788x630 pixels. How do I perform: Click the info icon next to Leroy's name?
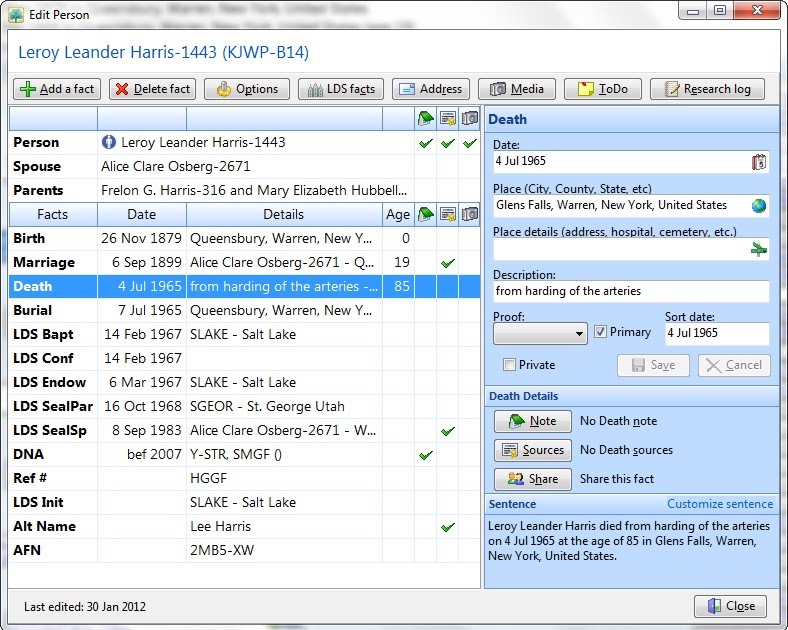tap(109, 143)
